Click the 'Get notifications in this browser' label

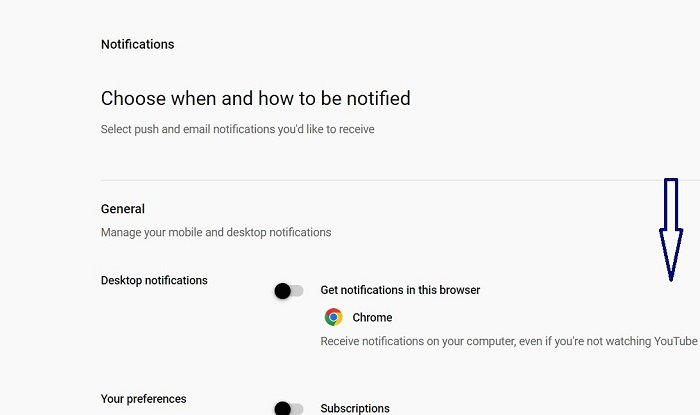400,290
